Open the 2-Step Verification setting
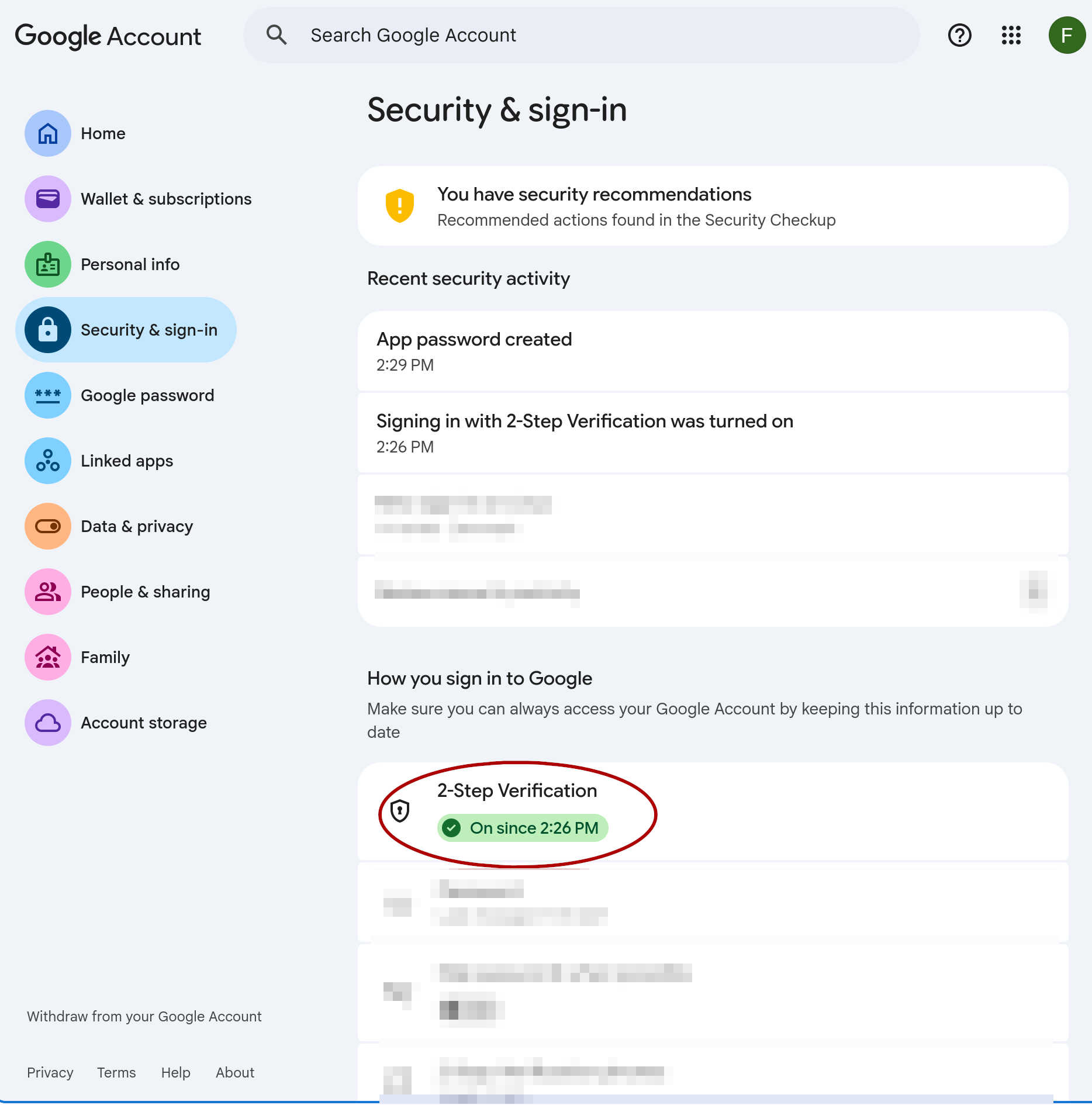Screen dimensions: 1092x1105 pos(713,811)
